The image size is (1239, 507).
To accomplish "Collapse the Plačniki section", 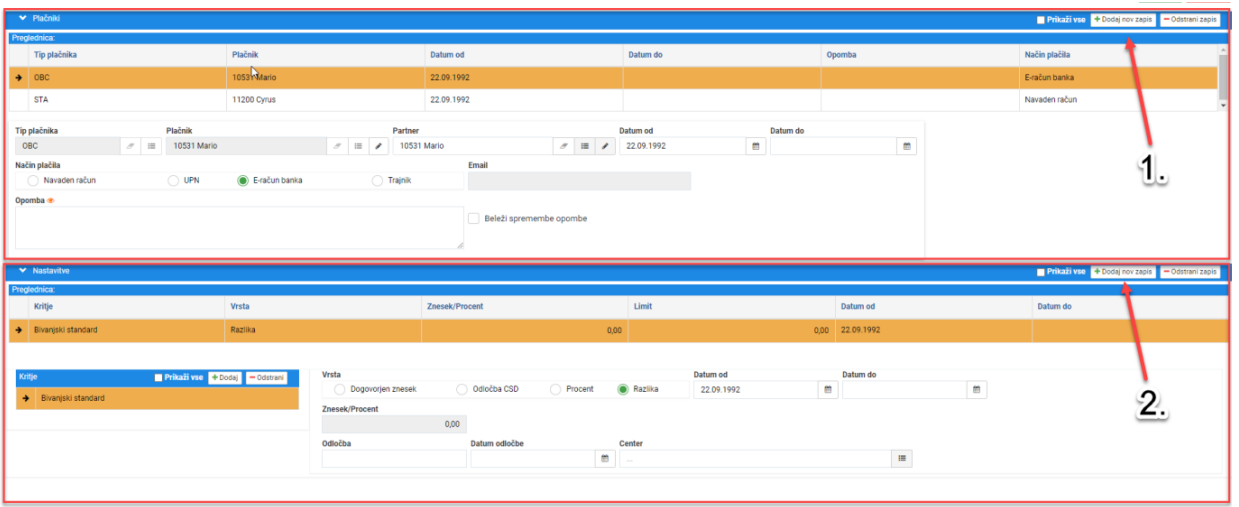I will click(x=22, y=18).
